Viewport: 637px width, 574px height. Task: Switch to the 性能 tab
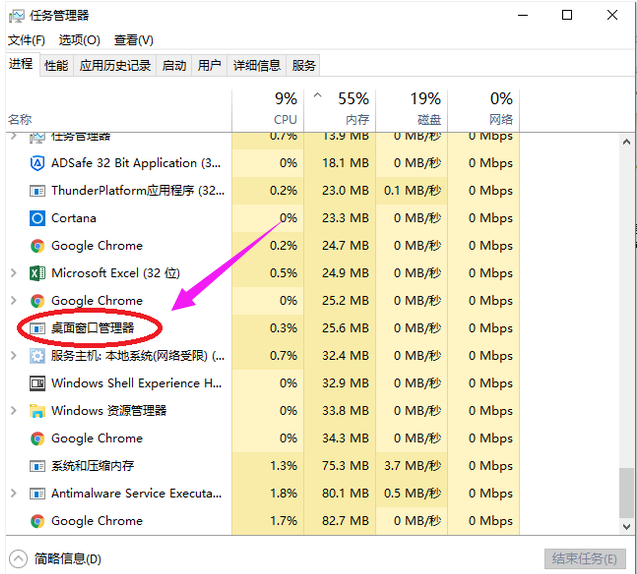56,66
